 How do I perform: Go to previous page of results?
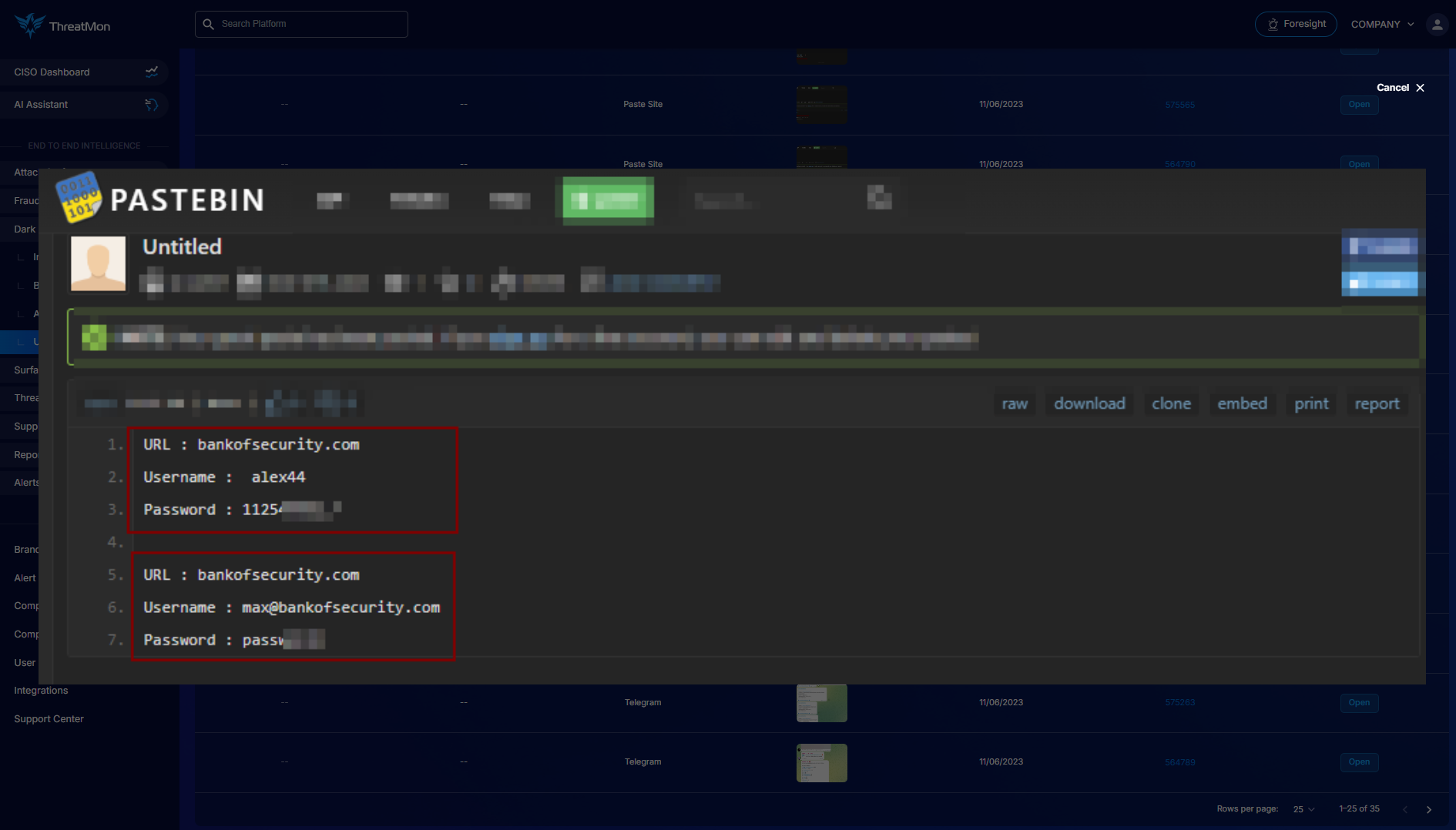[1405, 809]
